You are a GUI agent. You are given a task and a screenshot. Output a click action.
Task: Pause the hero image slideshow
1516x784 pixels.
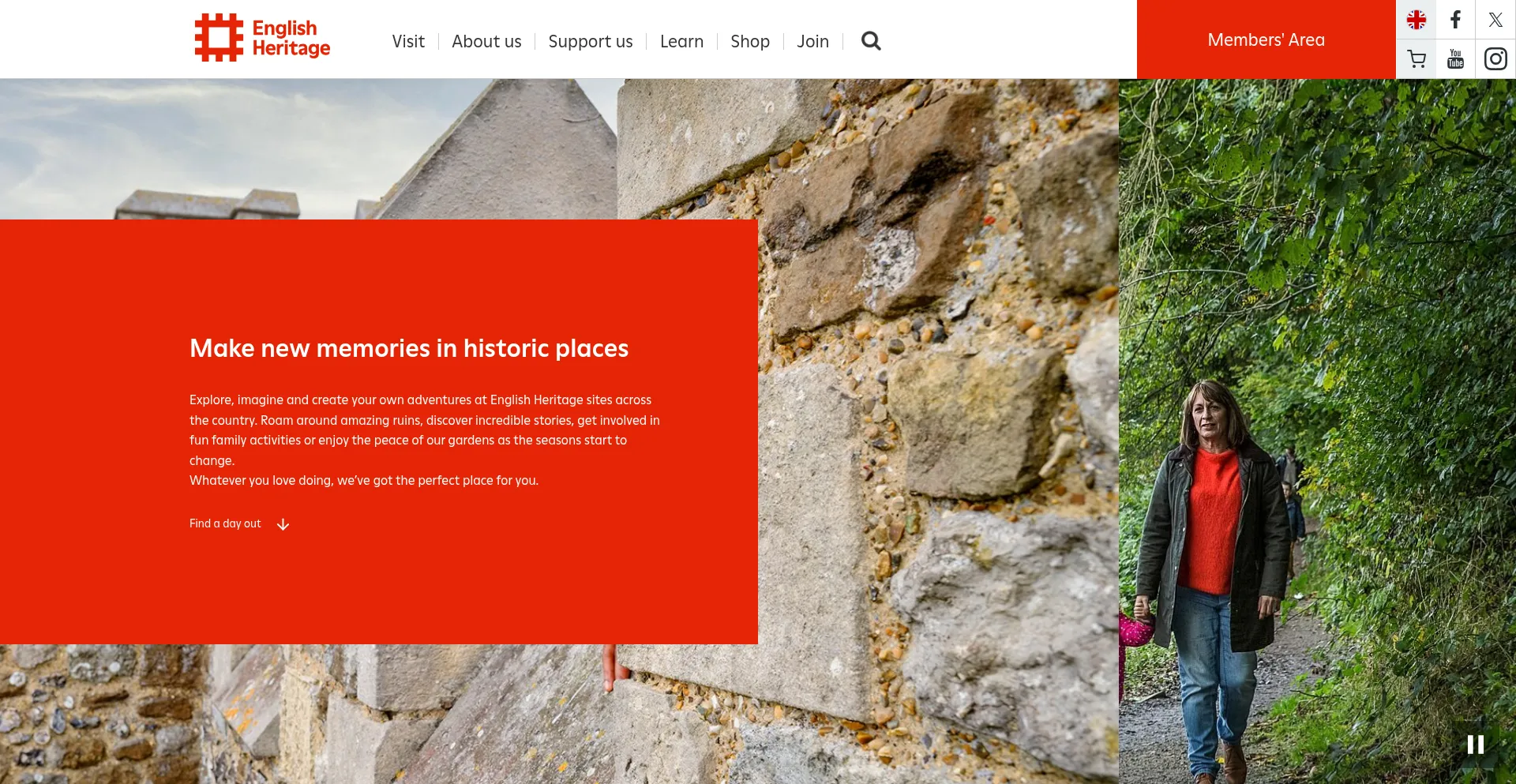(x=1475, y=745)
